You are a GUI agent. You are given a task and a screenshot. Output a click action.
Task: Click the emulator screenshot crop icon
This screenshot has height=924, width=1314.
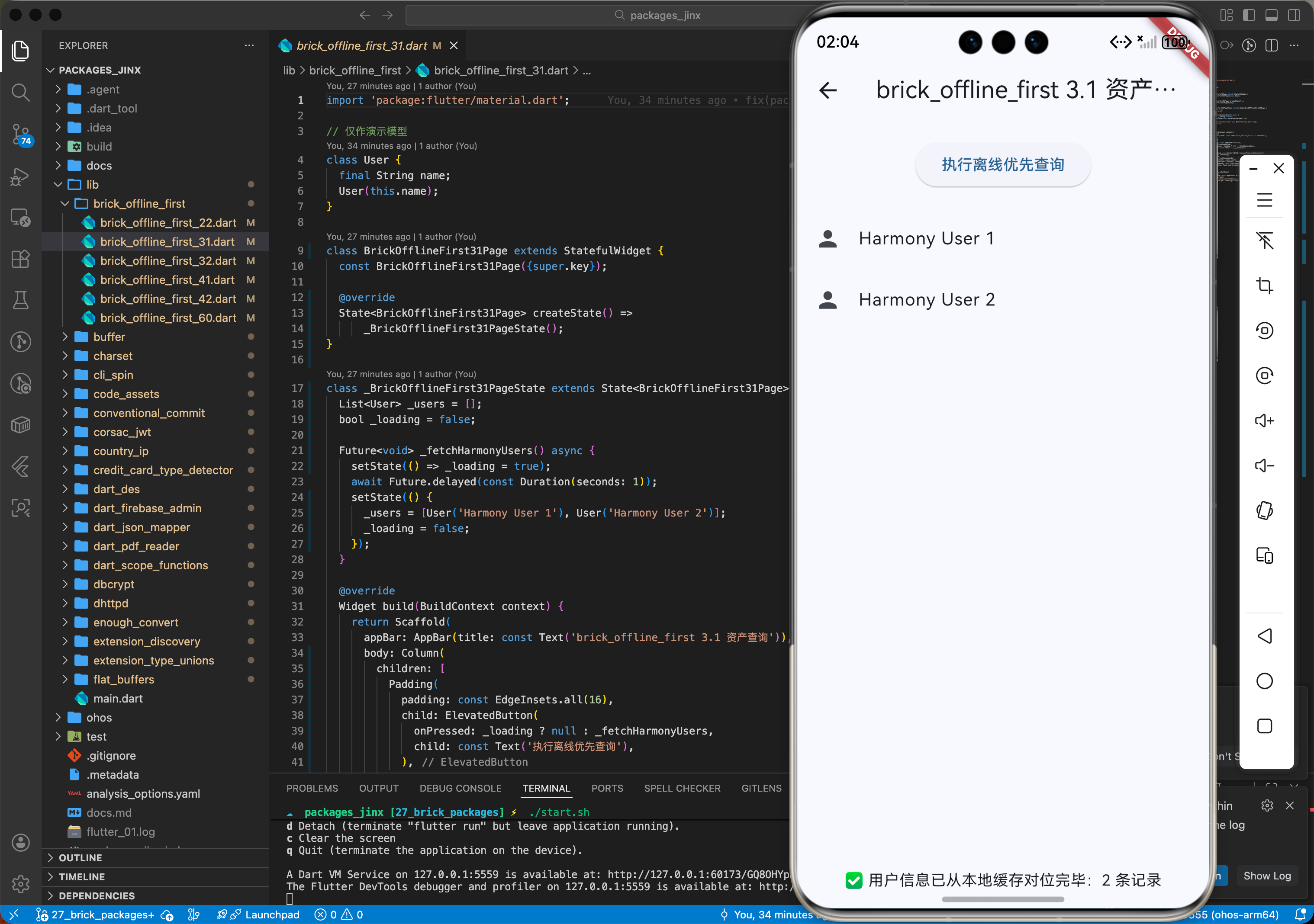click(1264, 285)
